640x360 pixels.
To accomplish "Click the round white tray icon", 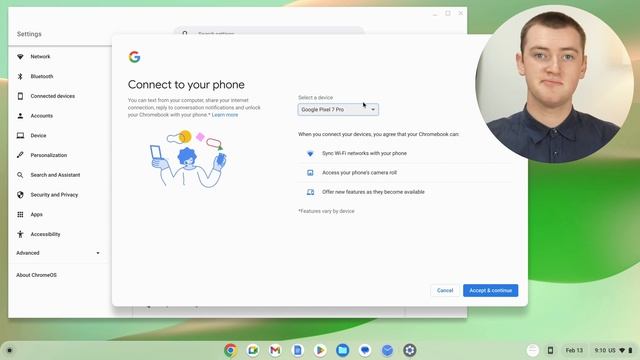I will click(532, 350).
